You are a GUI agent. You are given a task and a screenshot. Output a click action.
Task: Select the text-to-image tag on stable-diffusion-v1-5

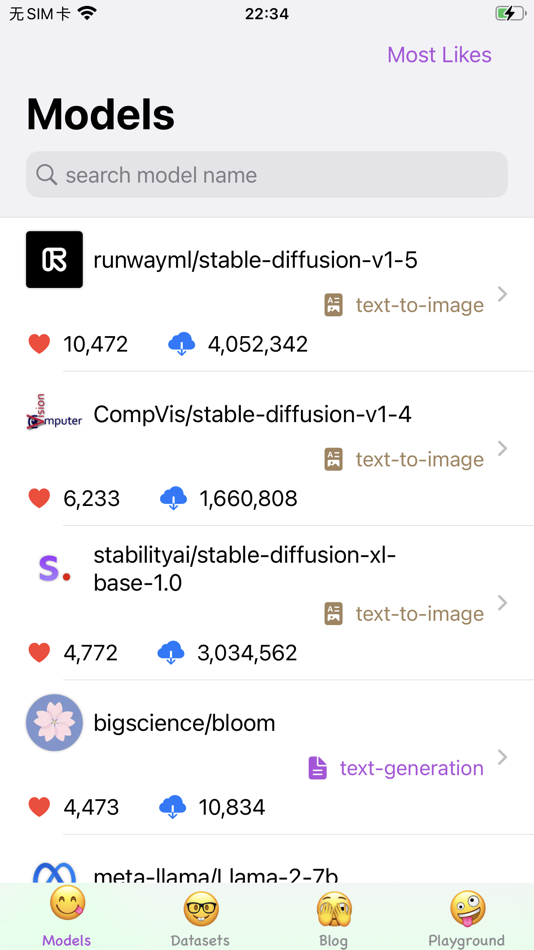pyautogui.click(x=419, y=305)
